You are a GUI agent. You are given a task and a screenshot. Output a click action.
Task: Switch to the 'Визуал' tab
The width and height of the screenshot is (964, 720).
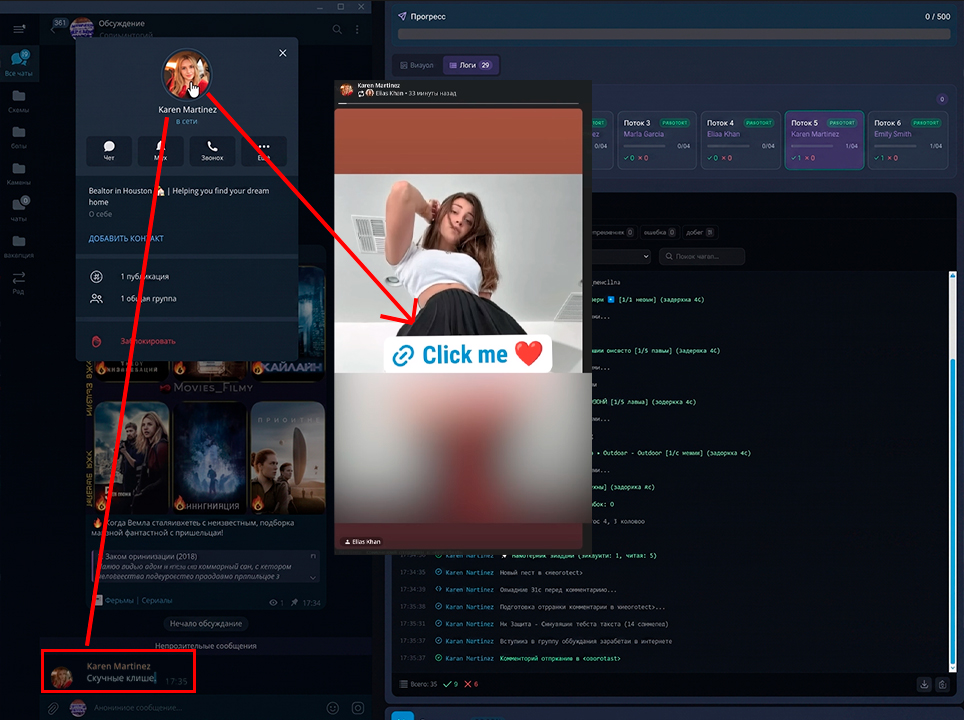click(417, 65)
